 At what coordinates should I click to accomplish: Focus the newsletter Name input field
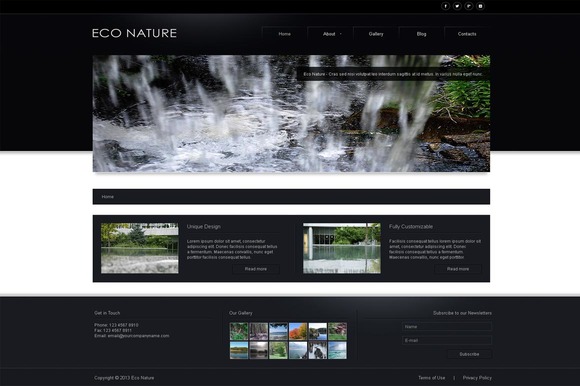pyautogui.click(x=447, y=326)
